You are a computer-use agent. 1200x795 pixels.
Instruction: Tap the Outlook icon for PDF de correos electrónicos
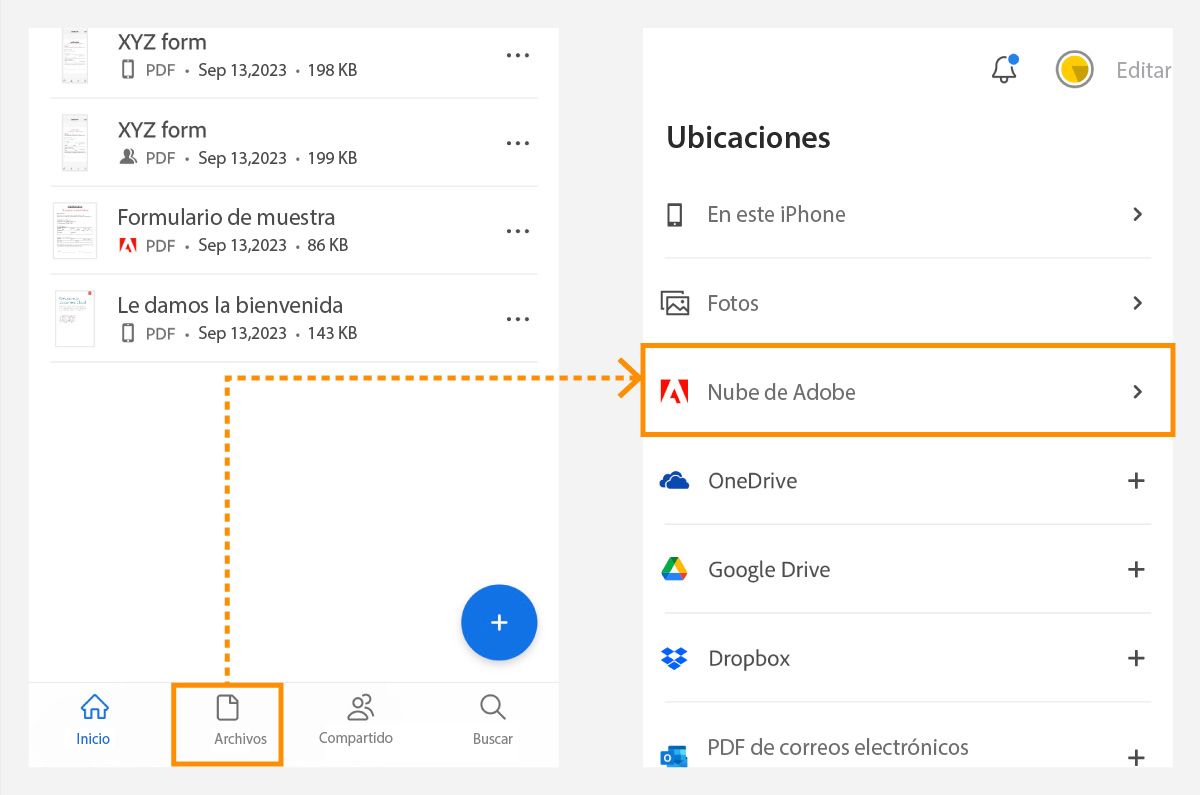point(675,748)
